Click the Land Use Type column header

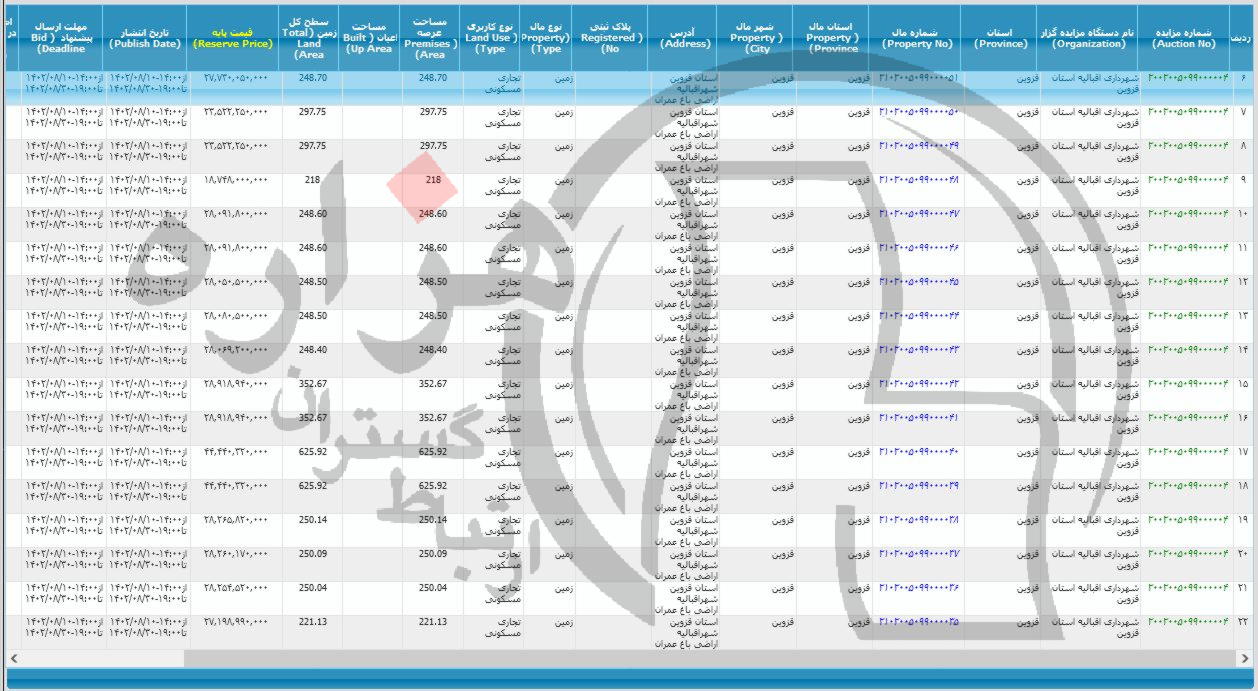click(490, 38)
